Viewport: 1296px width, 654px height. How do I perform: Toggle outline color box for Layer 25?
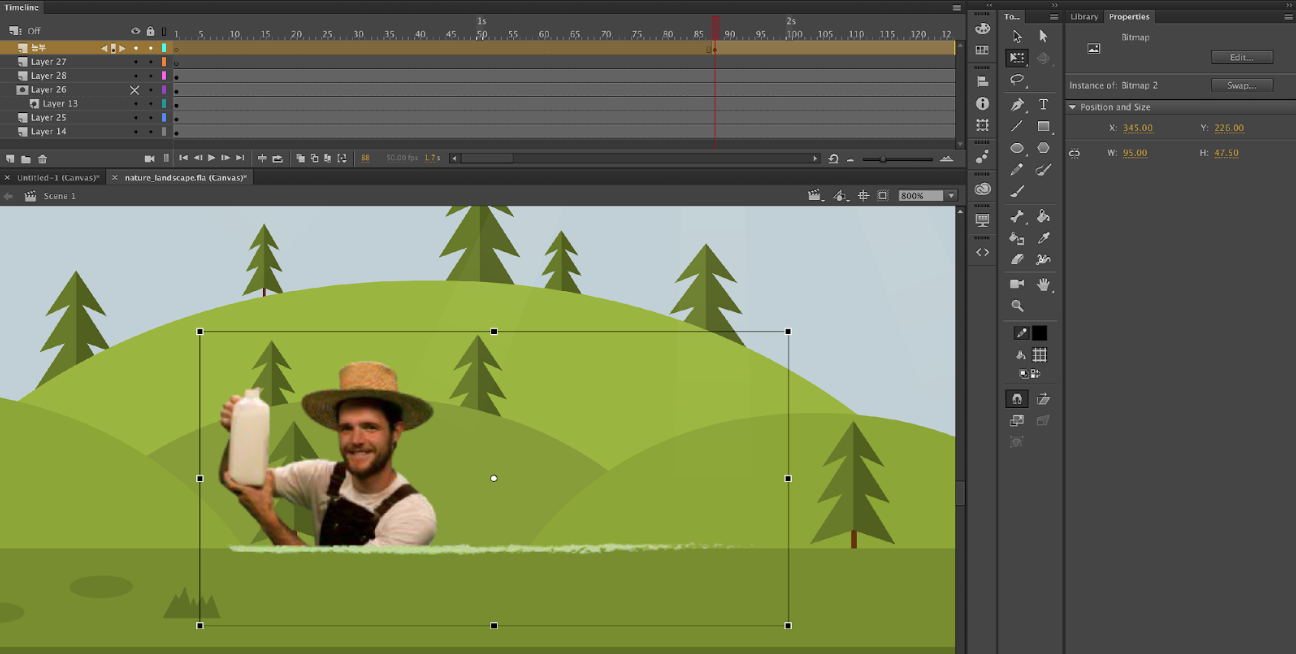(164, 118)
